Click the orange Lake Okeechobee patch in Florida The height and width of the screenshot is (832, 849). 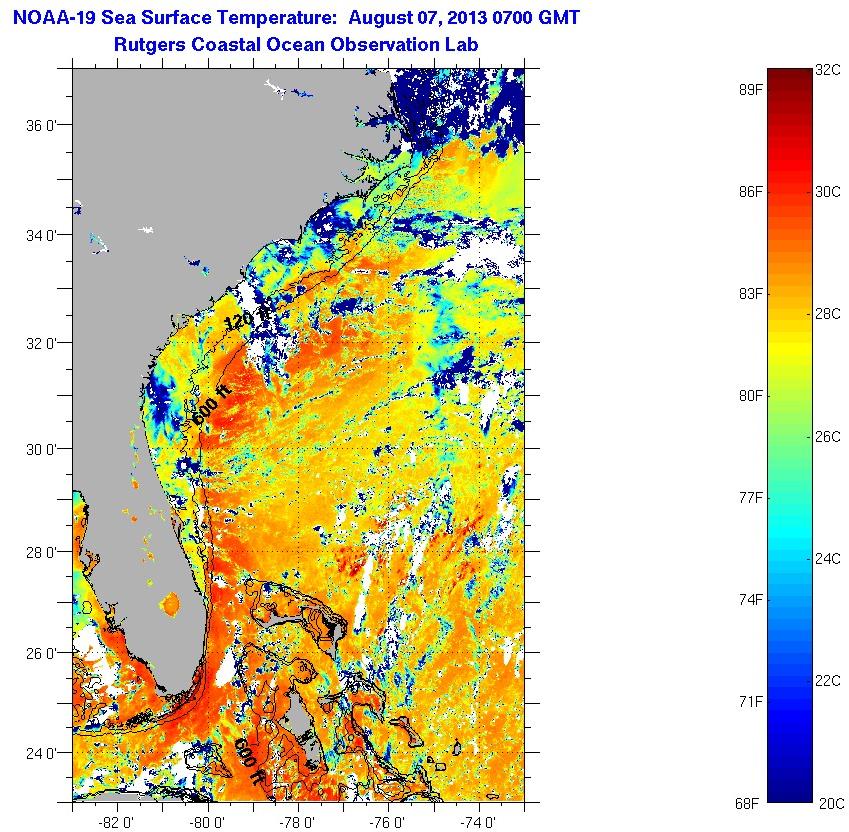pyautogui.click(x=170, y=604)
